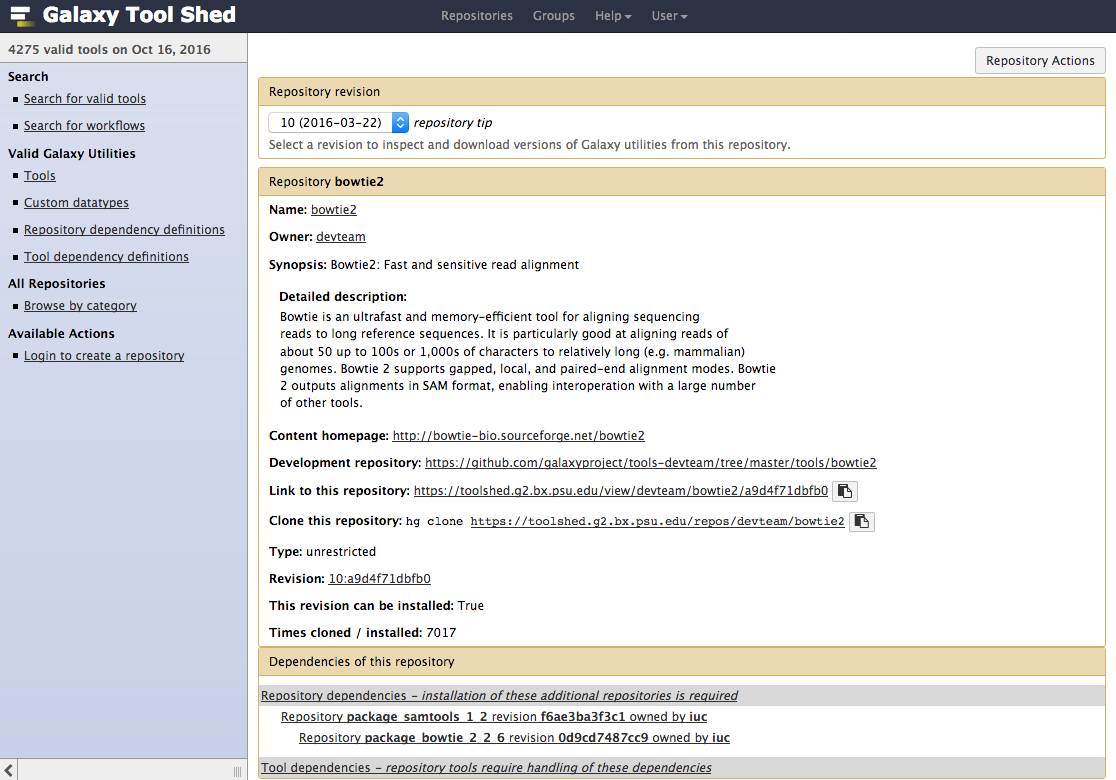The image size is (1116, 780).
Task: Click the sidebar resize grip handle
Action: 238,771
